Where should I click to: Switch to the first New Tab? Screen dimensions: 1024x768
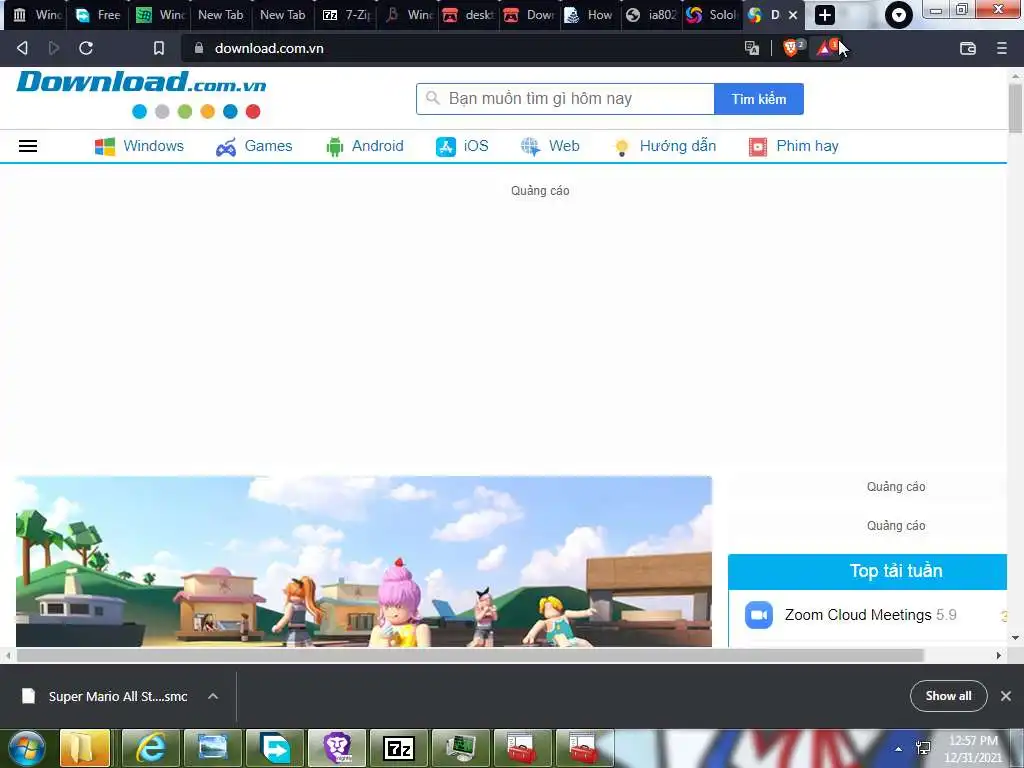[x=221, y=15]
